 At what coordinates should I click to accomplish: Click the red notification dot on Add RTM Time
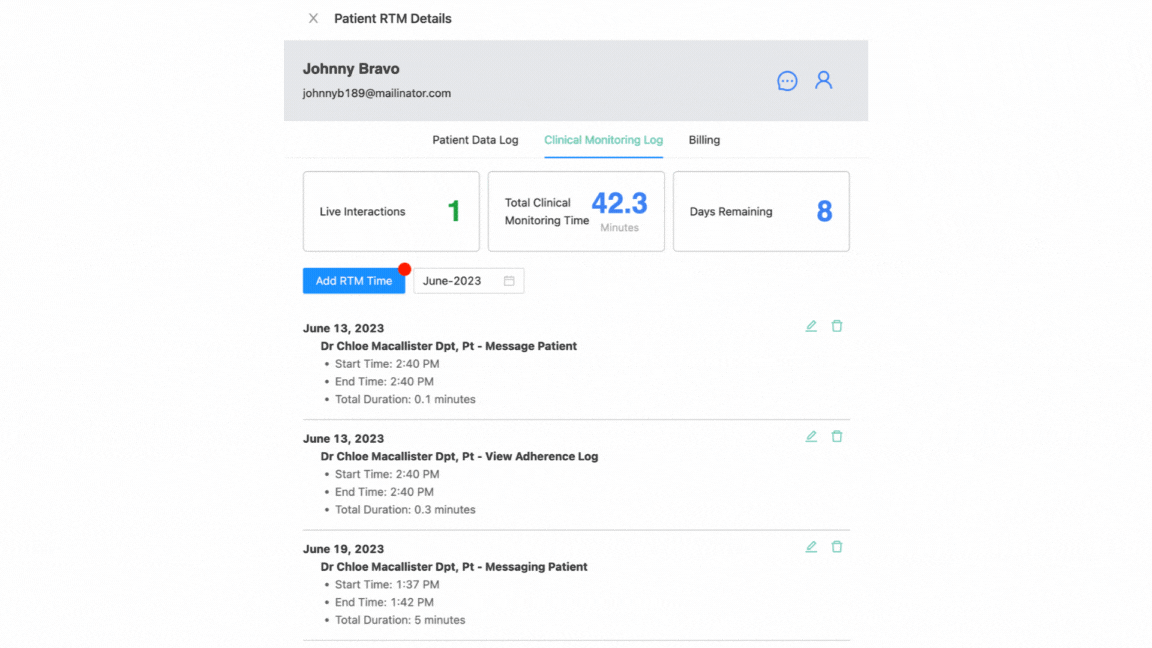[404, 269]
